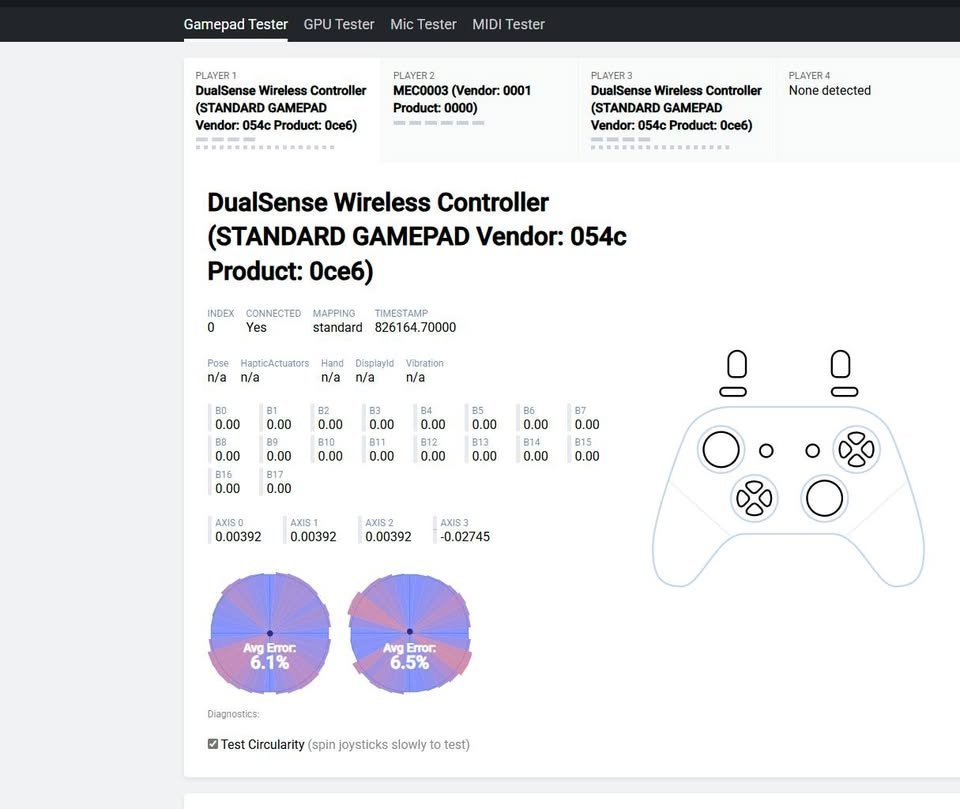The image size is (960, 809).
Task: Select Player 1 DualSense controller card
Action: [x=282, y=110]
